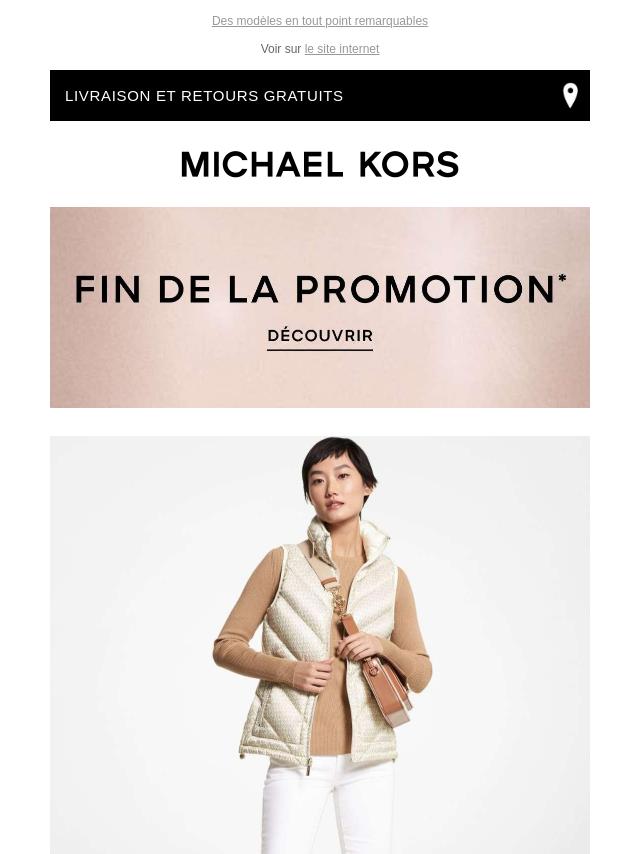The image size is (640, 854).
Task: Open the Michael Kors logo
Action: pos(320,164)
